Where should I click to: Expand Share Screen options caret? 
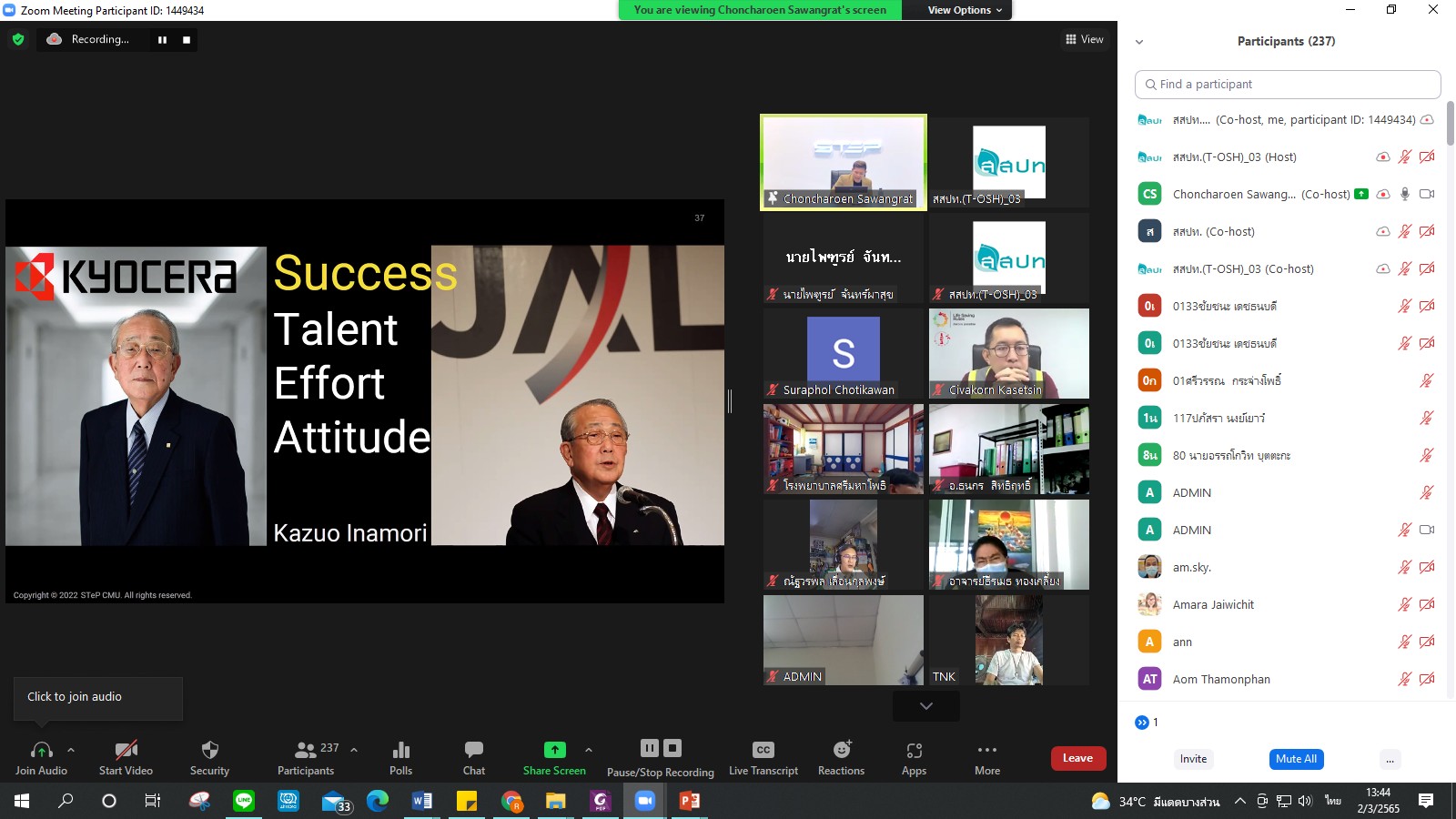coord(589,750)
